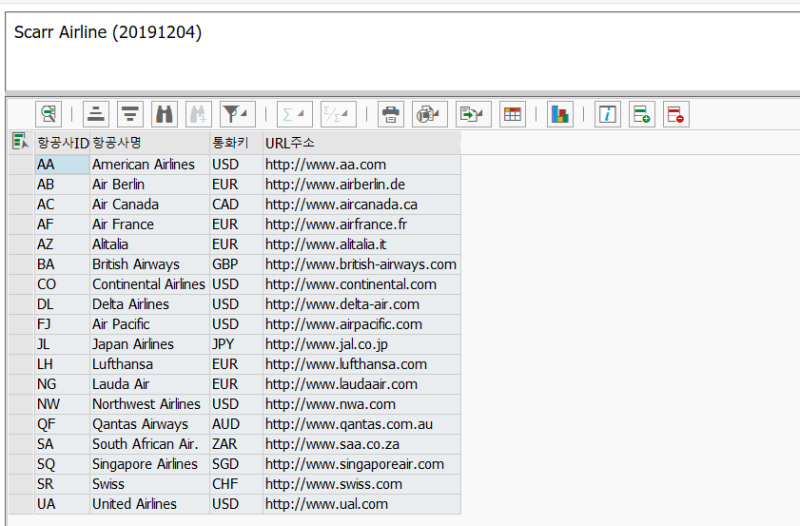800x526 pixels.
Task: Click the Air Berlin cell
Action: [149, 184]
